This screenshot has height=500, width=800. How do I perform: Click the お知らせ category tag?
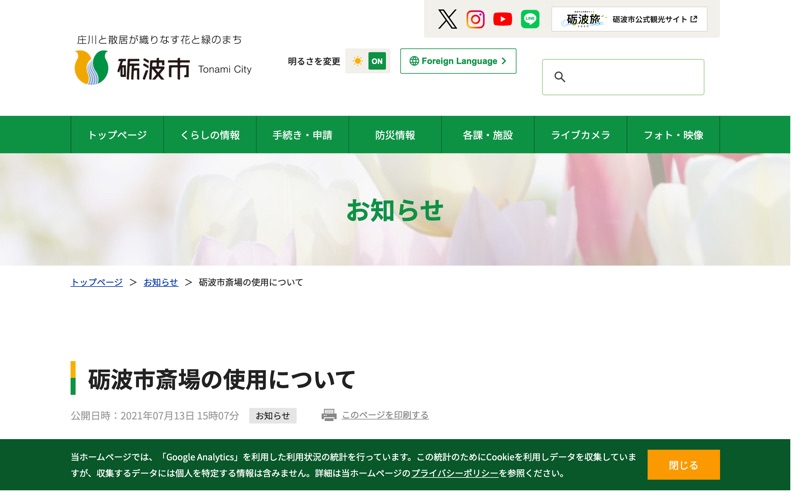272,416
